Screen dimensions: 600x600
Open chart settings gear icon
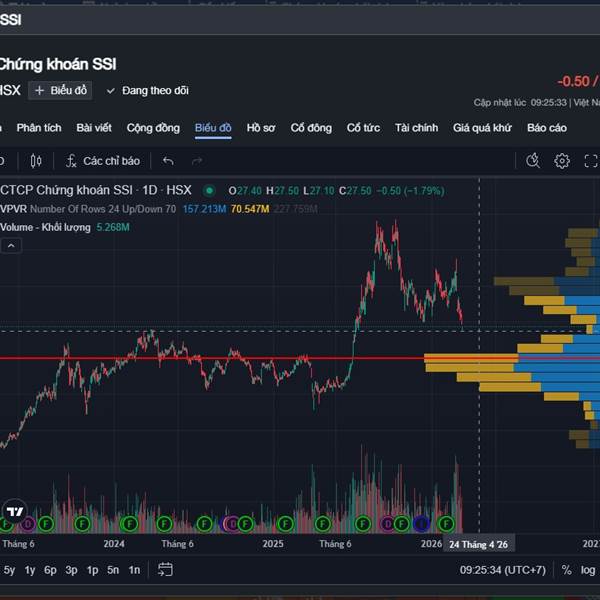click(562, 161)
